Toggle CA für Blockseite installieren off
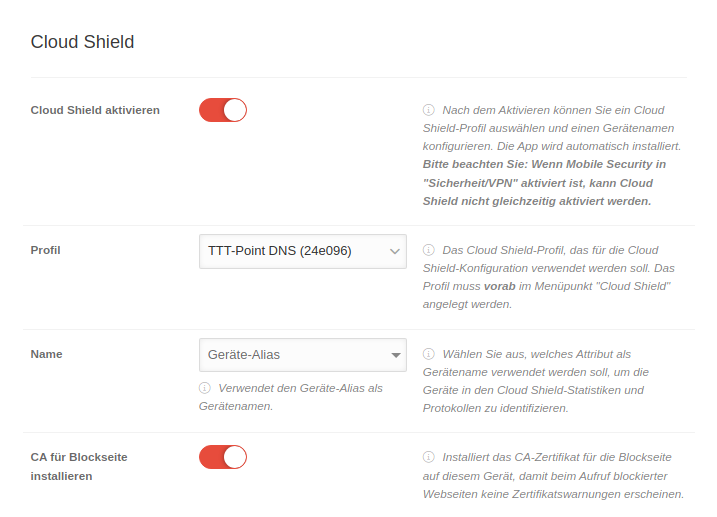Viewport: 717px width, 517px height. pyautogui.click(x=223, y=457)
